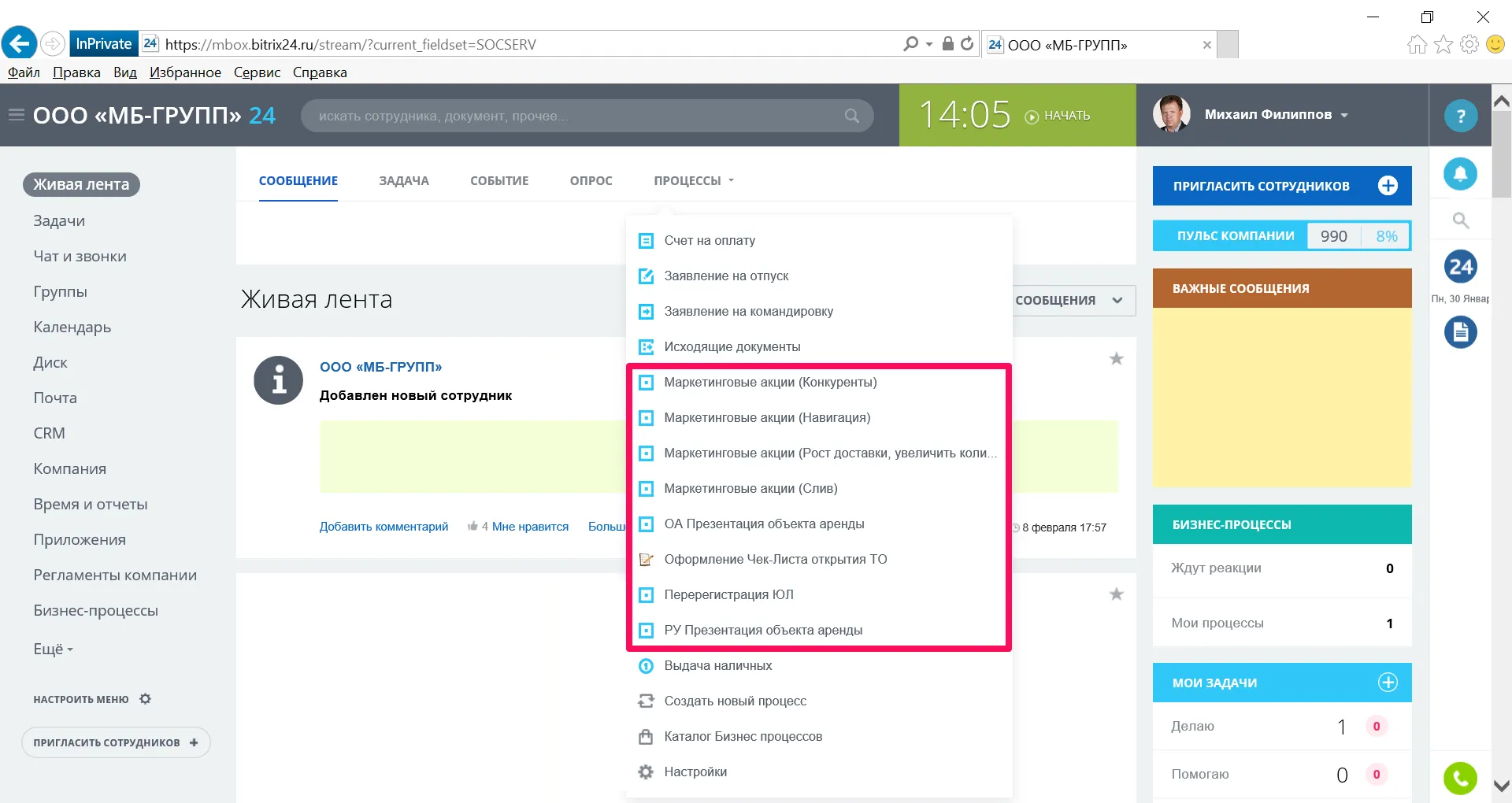Image resolution: width=1512 pixels, height=803 pixels.
Task: Click the Bitrix24 round logo icon in right sidebar
Action: pyautogui.click(x=1460, y=267)
